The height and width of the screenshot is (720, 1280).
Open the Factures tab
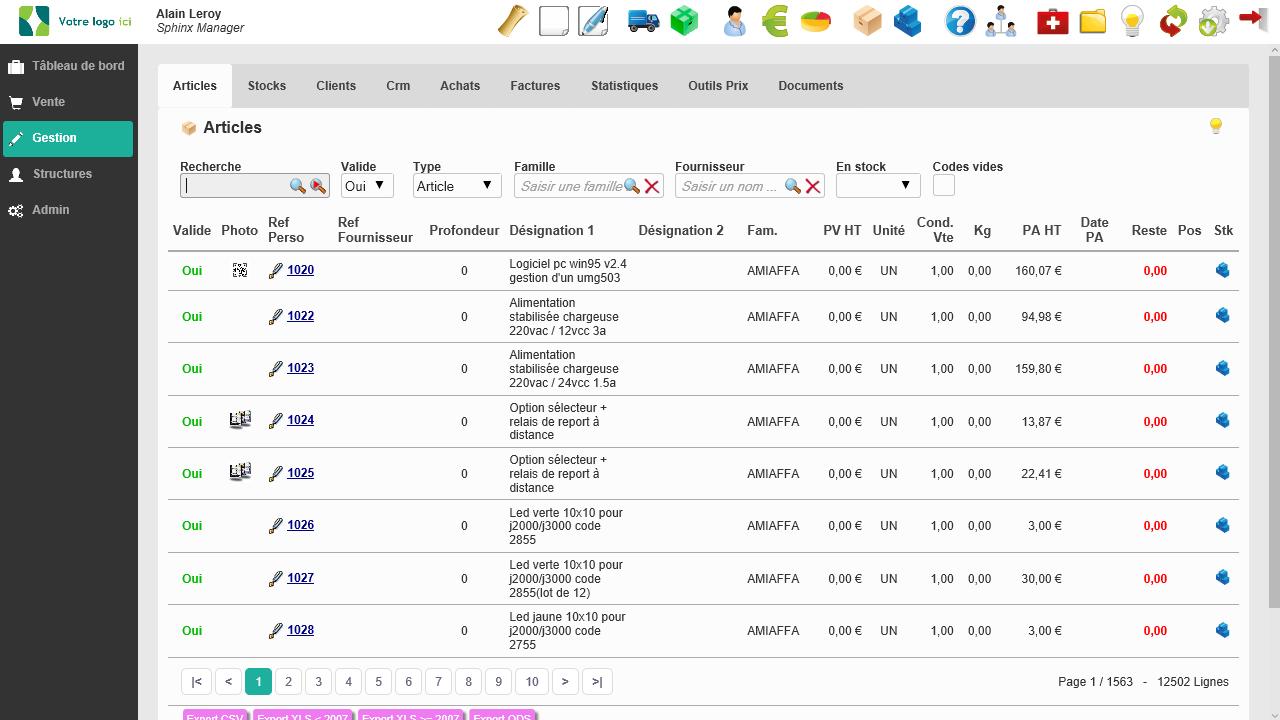(x=535, y=86)
